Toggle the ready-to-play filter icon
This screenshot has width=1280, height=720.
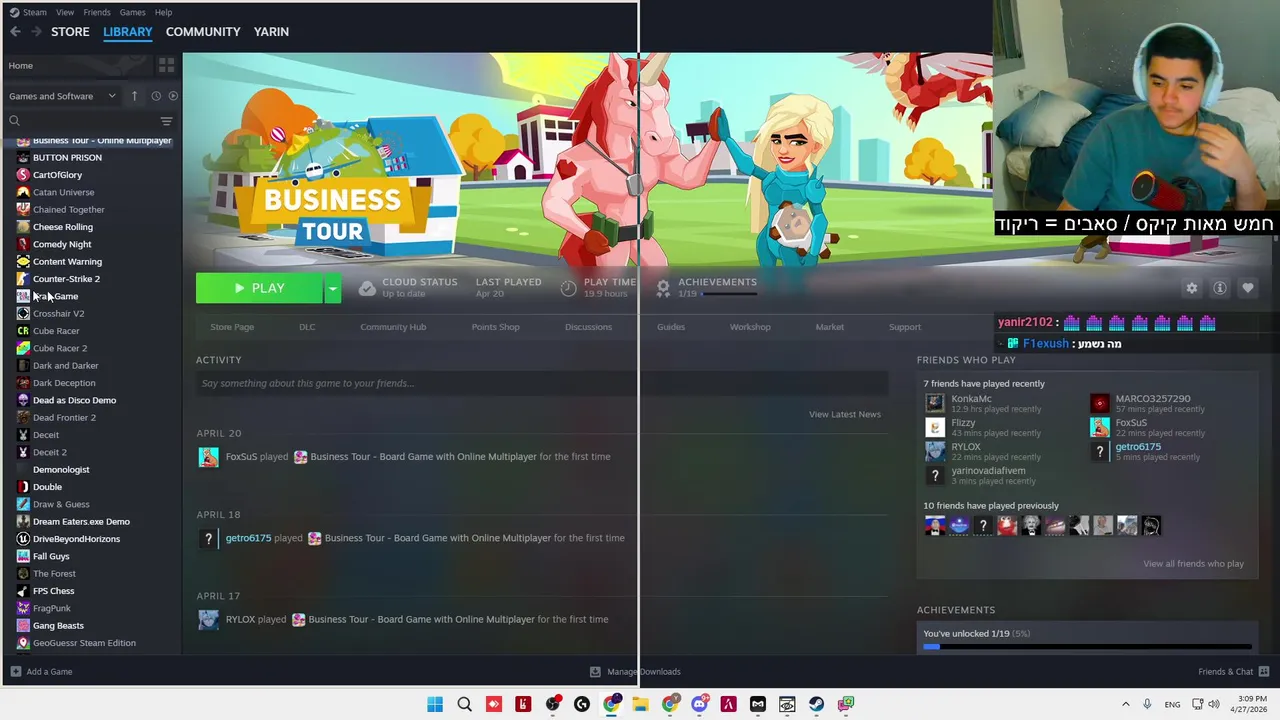tap(173, 96)
